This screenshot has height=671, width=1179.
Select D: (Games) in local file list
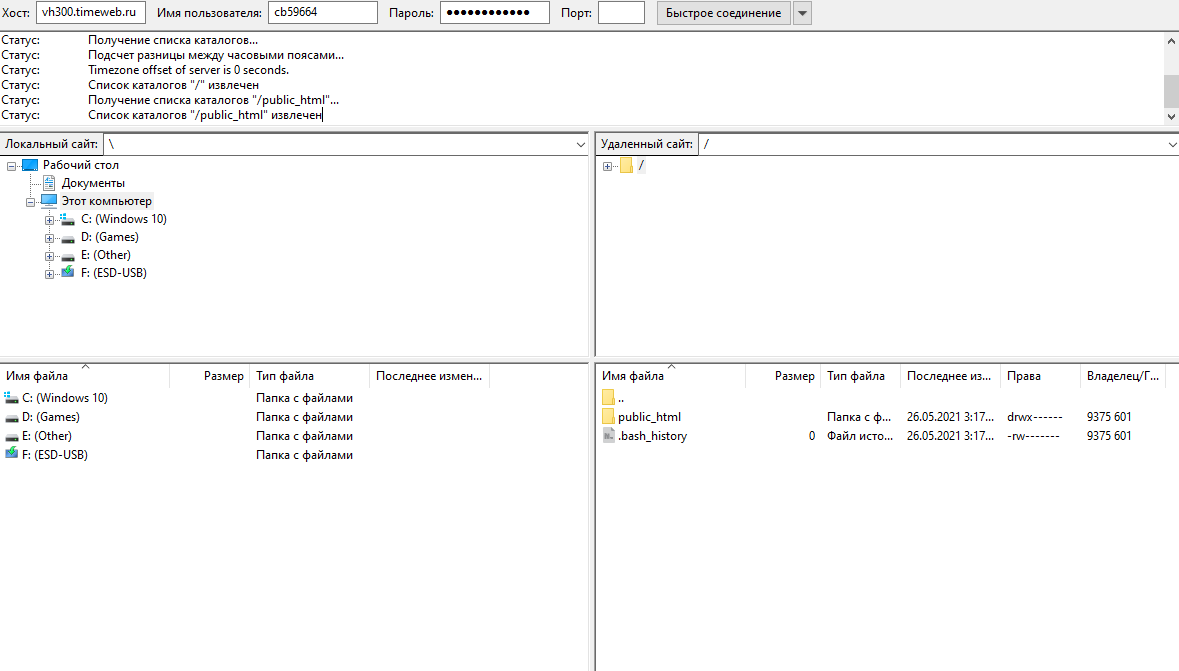50,417
